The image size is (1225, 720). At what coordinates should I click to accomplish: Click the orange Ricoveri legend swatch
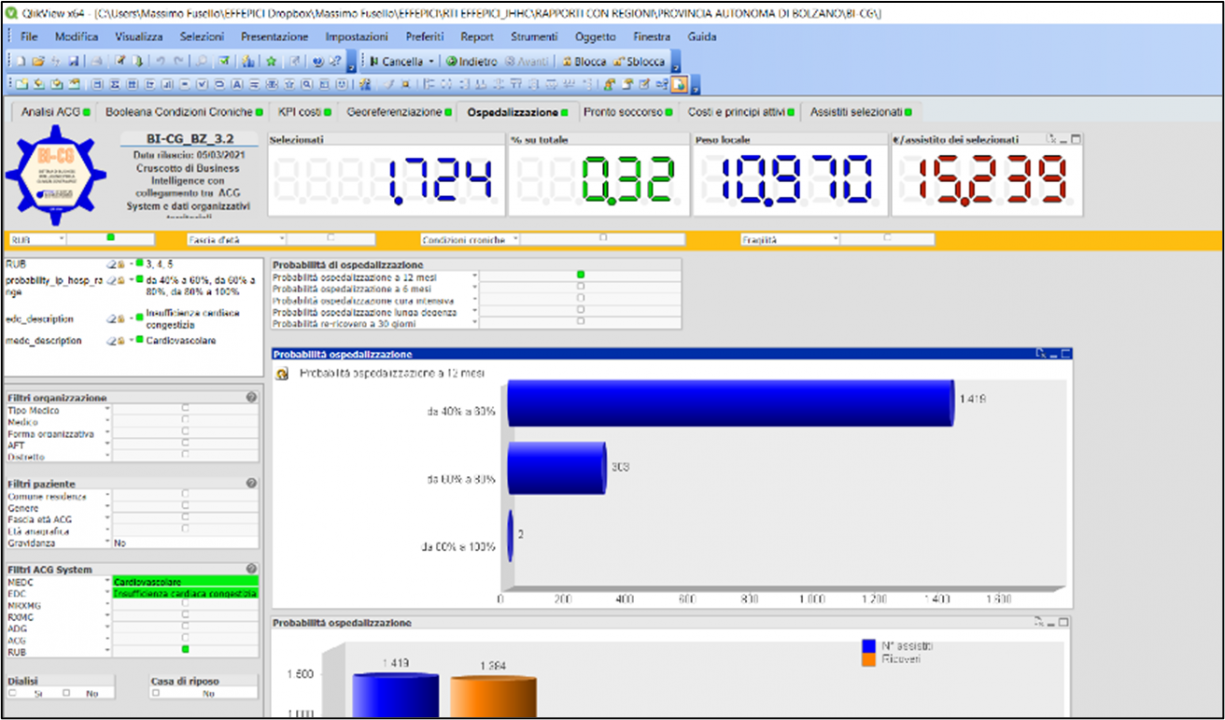(868, 659)
